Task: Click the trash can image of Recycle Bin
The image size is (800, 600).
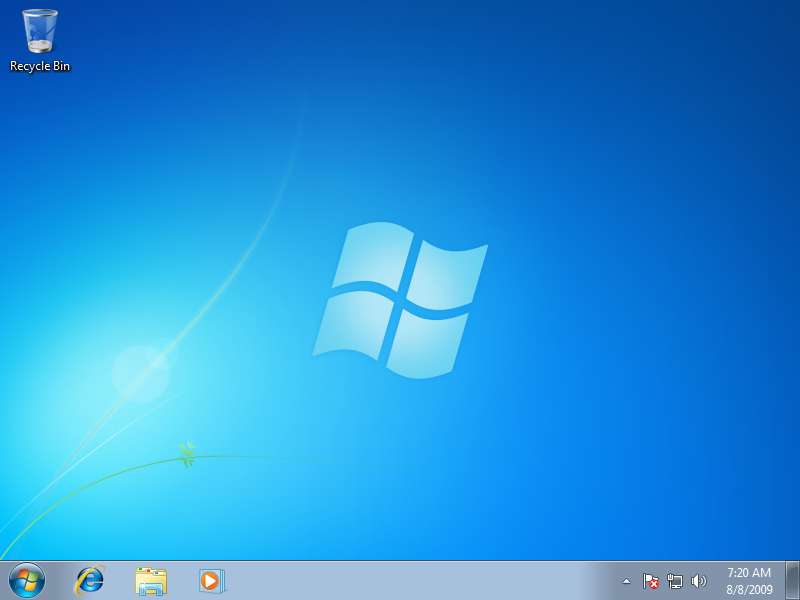Action: pyautogui.click(x=40, y=30)
